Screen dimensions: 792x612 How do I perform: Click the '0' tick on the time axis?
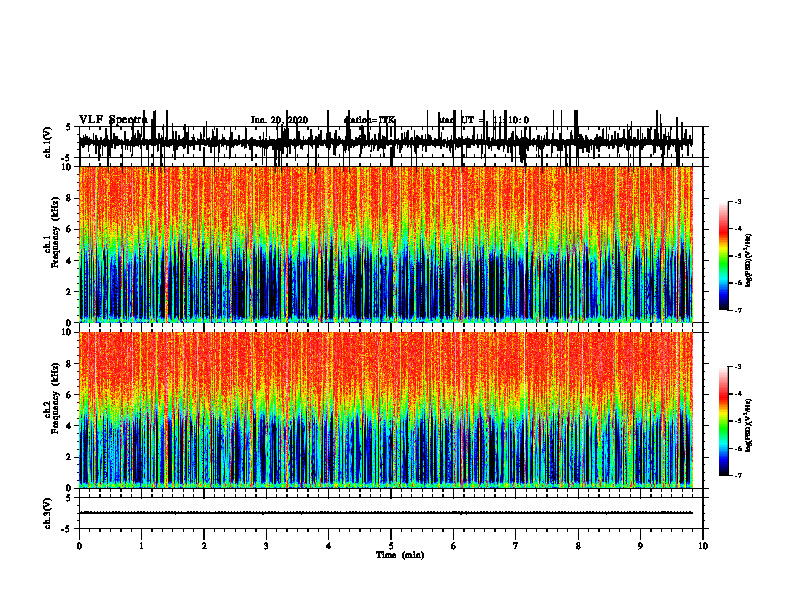[79, 546]
